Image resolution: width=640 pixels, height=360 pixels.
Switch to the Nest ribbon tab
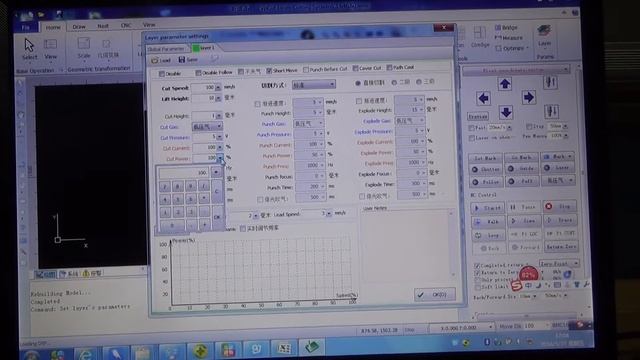coord(103,26)
